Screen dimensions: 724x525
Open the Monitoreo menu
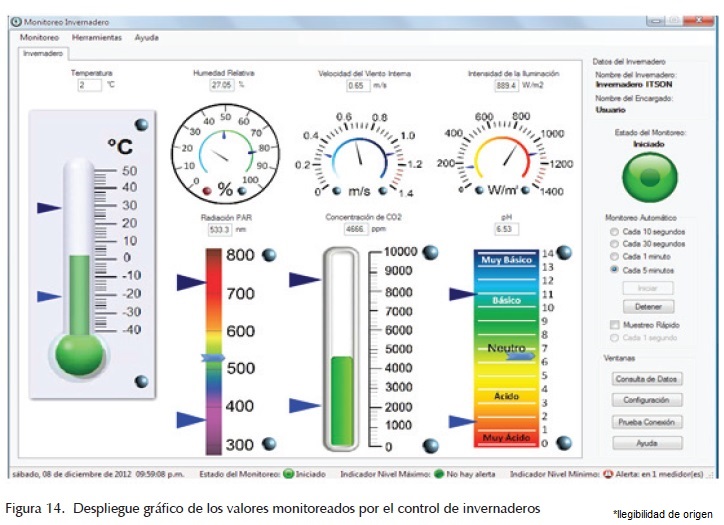pos(40,37)
